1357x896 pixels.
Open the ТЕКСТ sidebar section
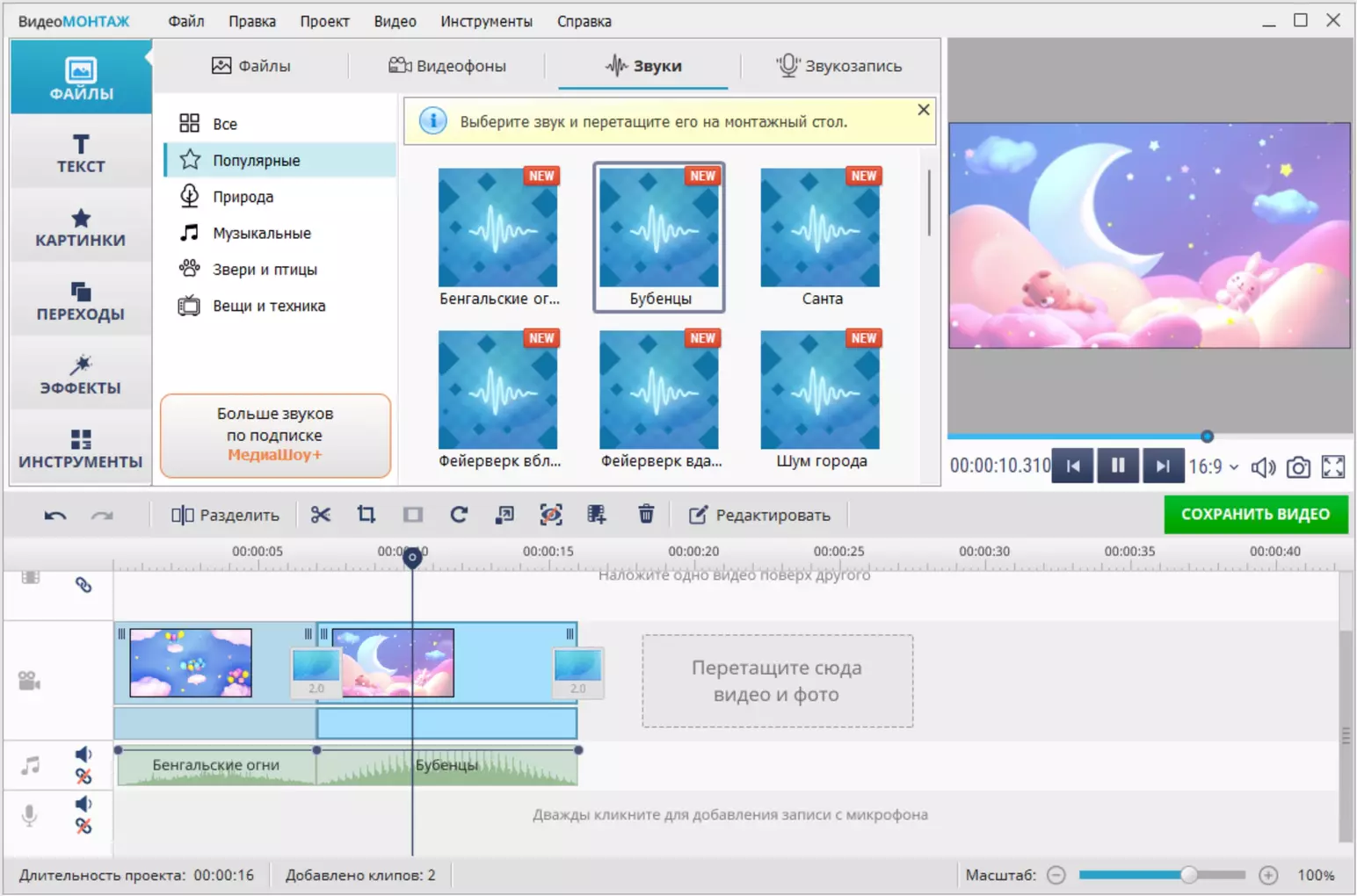point(81,153)
